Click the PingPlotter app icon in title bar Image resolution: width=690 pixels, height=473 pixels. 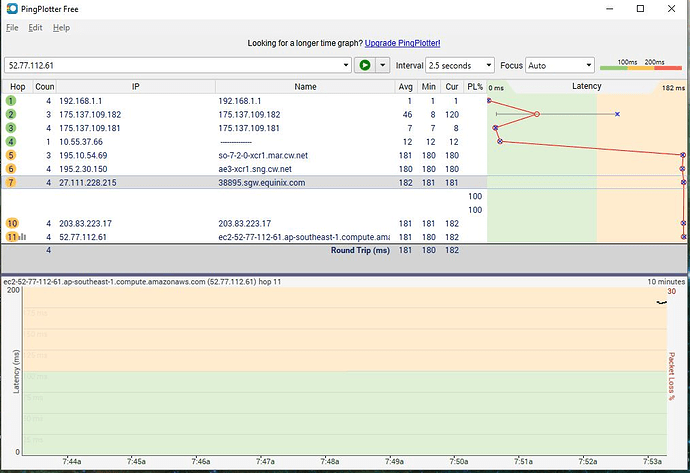pyautogui.click(x=10, y=9)
